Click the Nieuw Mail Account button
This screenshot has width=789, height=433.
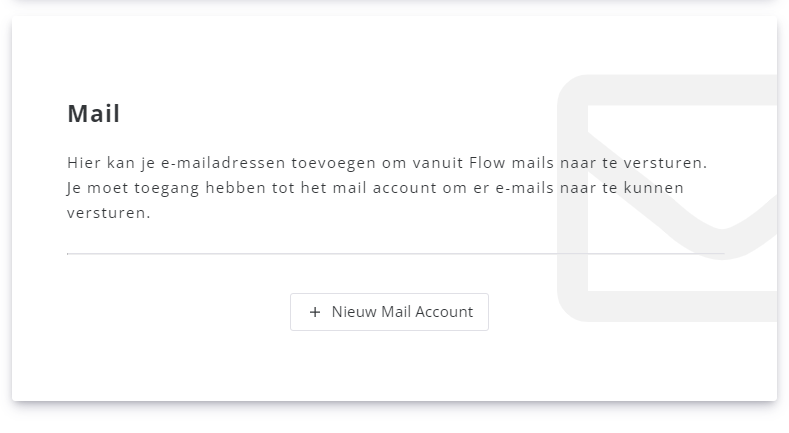click(389, 312)
